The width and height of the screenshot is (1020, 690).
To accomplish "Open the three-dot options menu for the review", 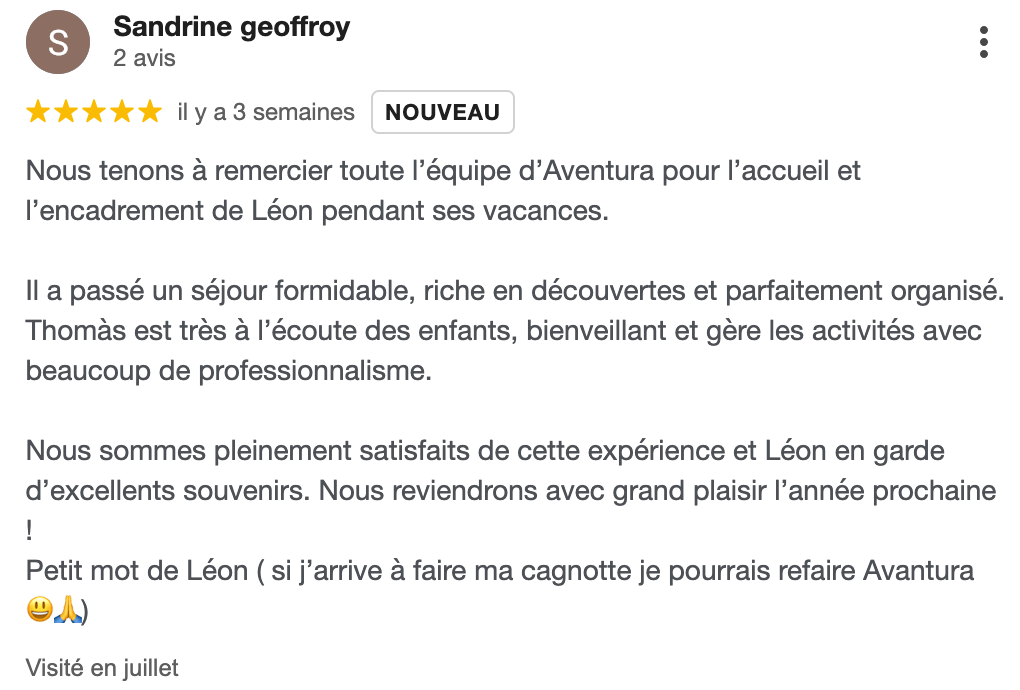I will tap(984, 42).
